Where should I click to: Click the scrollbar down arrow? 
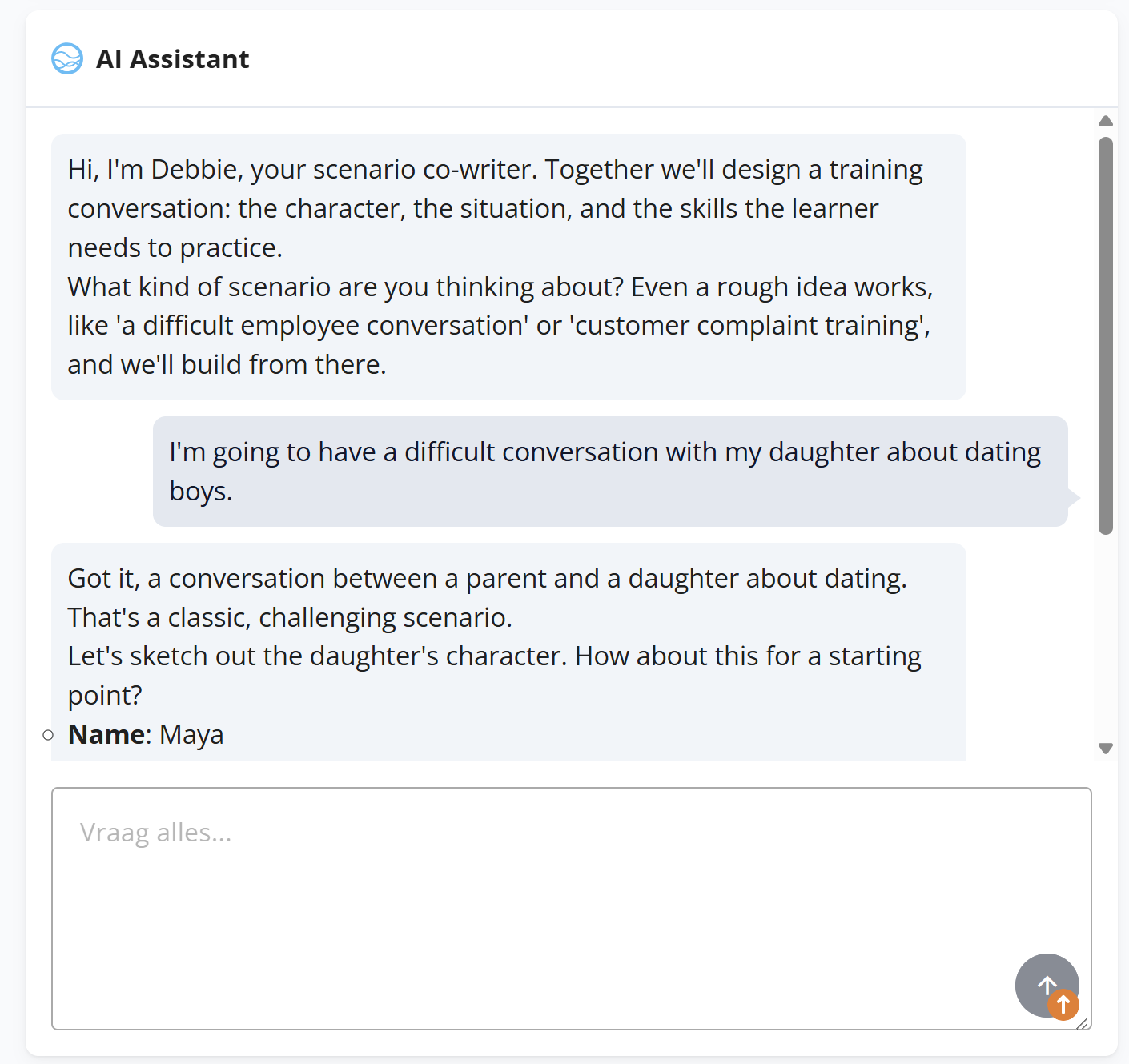pyautogui.click(x=1106, y=749)
